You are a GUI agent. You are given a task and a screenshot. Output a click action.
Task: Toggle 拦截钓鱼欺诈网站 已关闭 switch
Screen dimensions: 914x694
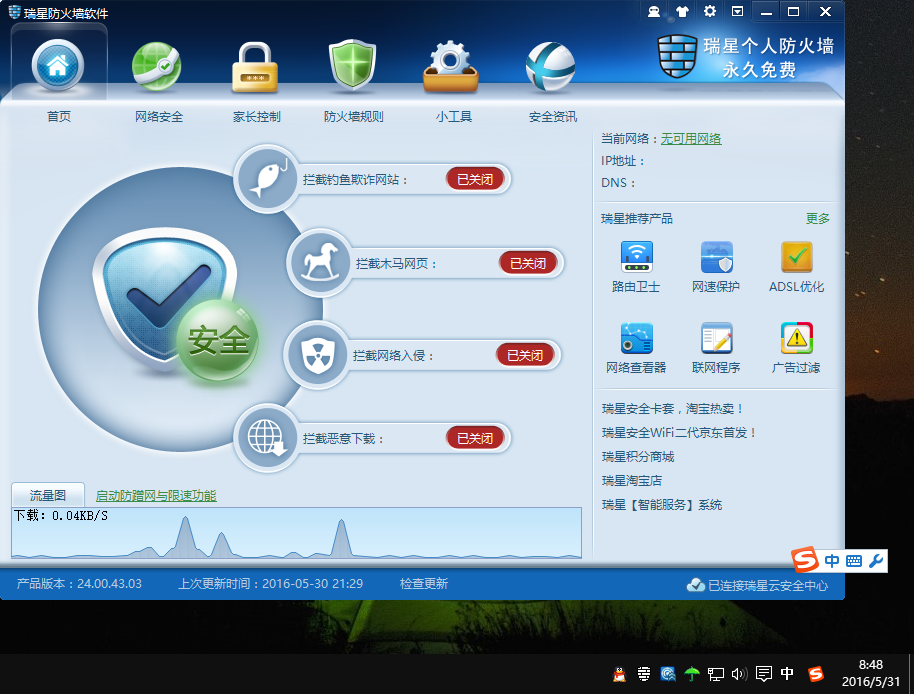474,179
